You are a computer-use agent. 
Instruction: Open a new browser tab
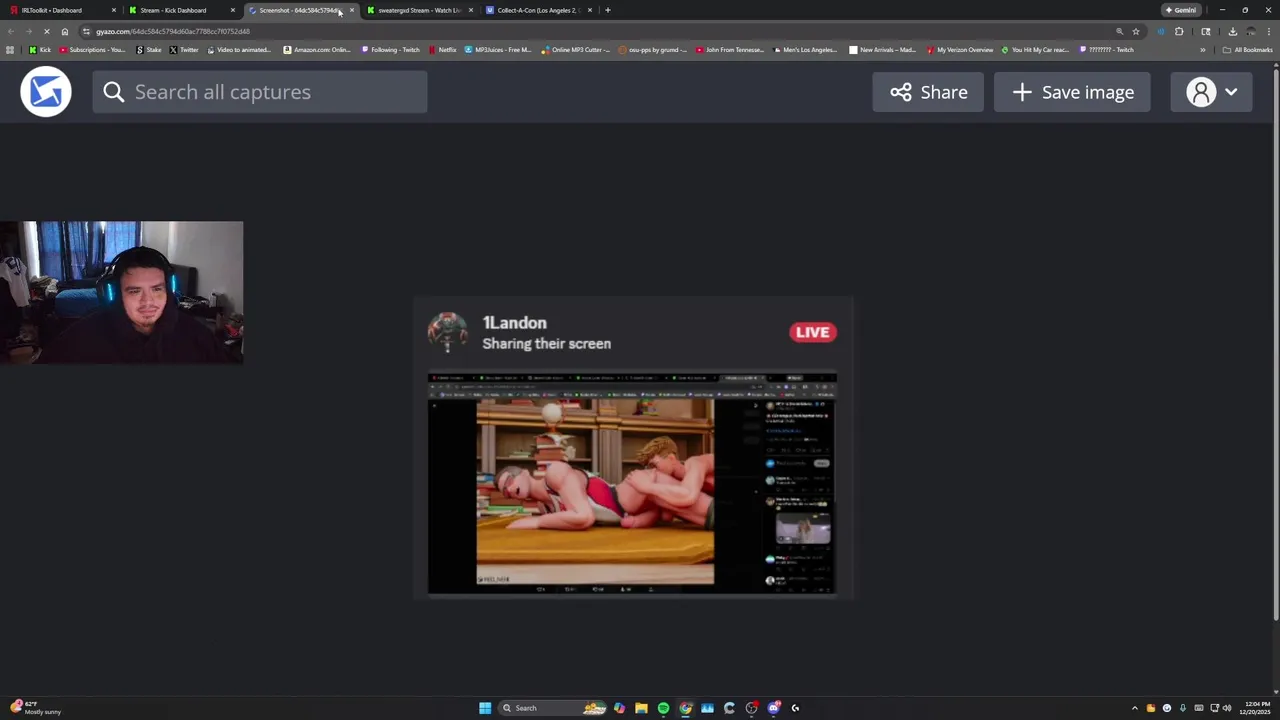coord(608,10)
